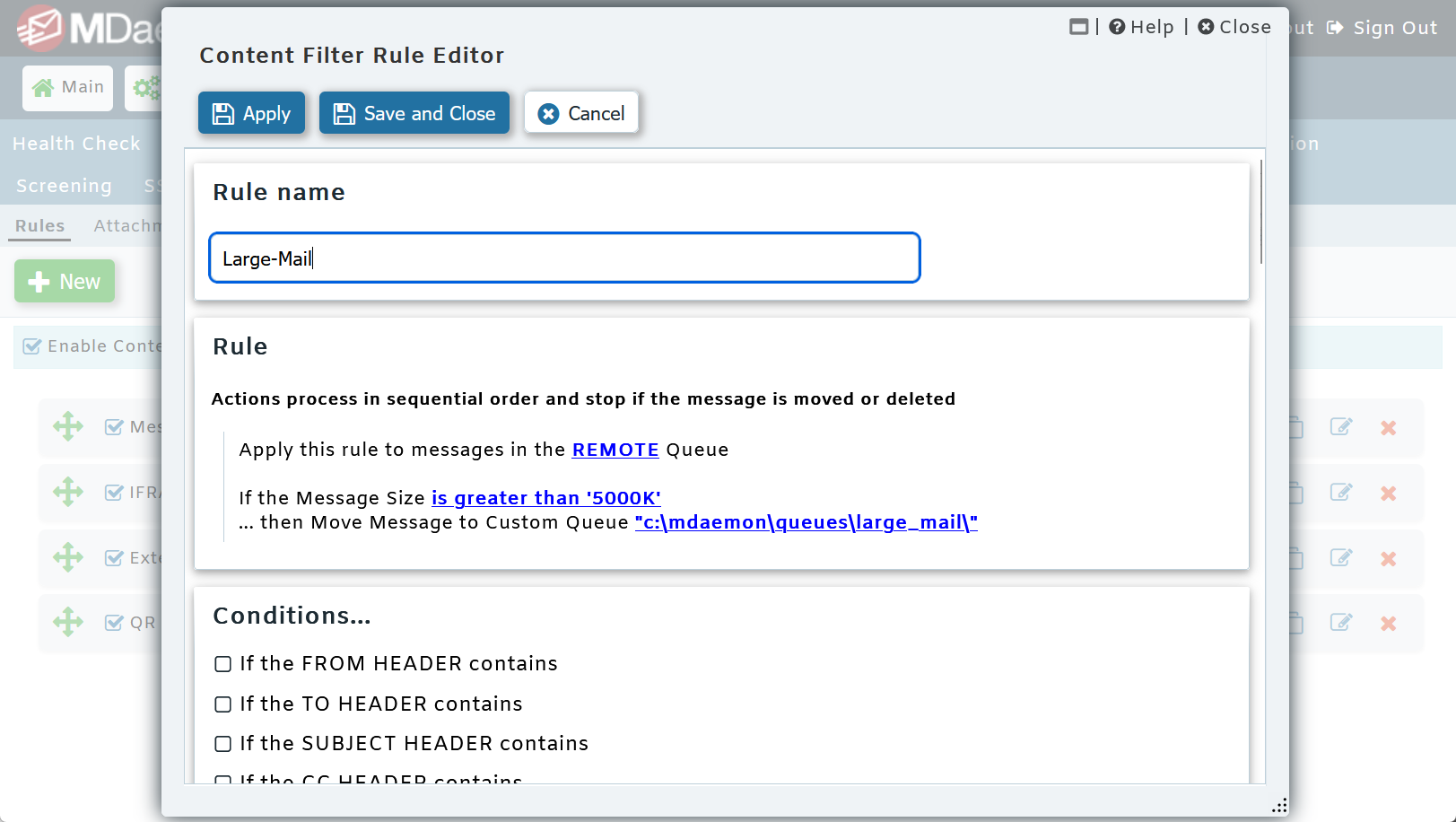Edit the fourth rule with pencil icon
This screenshot has height=822, width=1456.
click(1341, 623)
